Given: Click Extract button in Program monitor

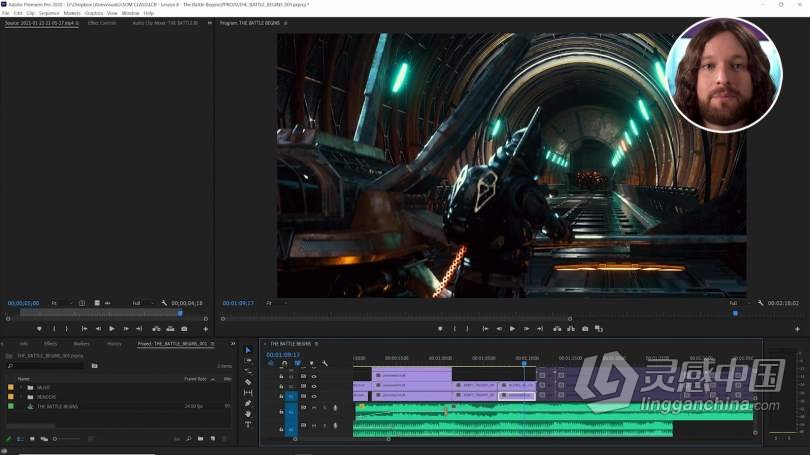Looking at the screenshot, I should coord(571,328).
